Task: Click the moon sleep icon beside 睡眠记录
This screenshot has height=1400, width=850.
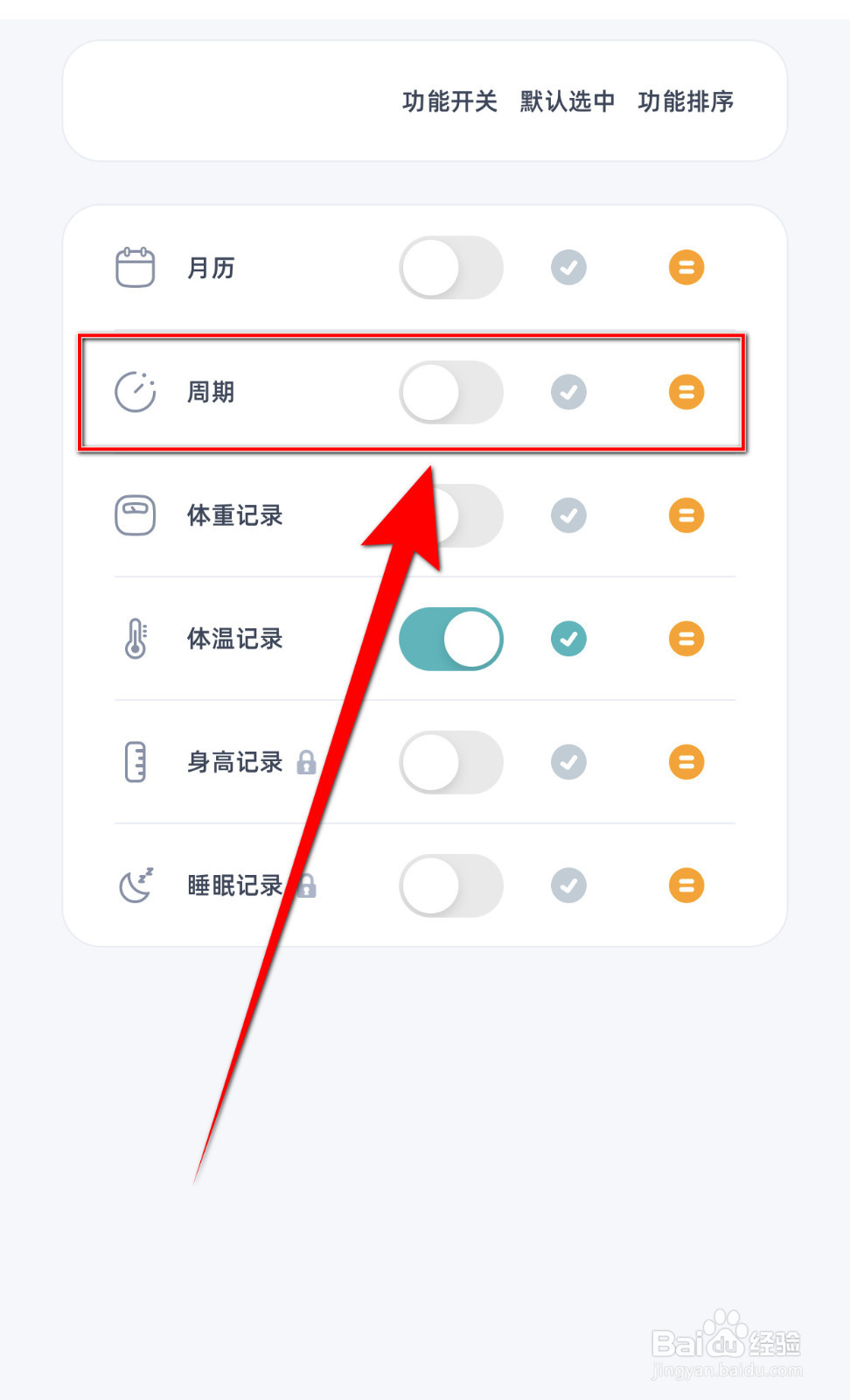Action: click(136, 885)
